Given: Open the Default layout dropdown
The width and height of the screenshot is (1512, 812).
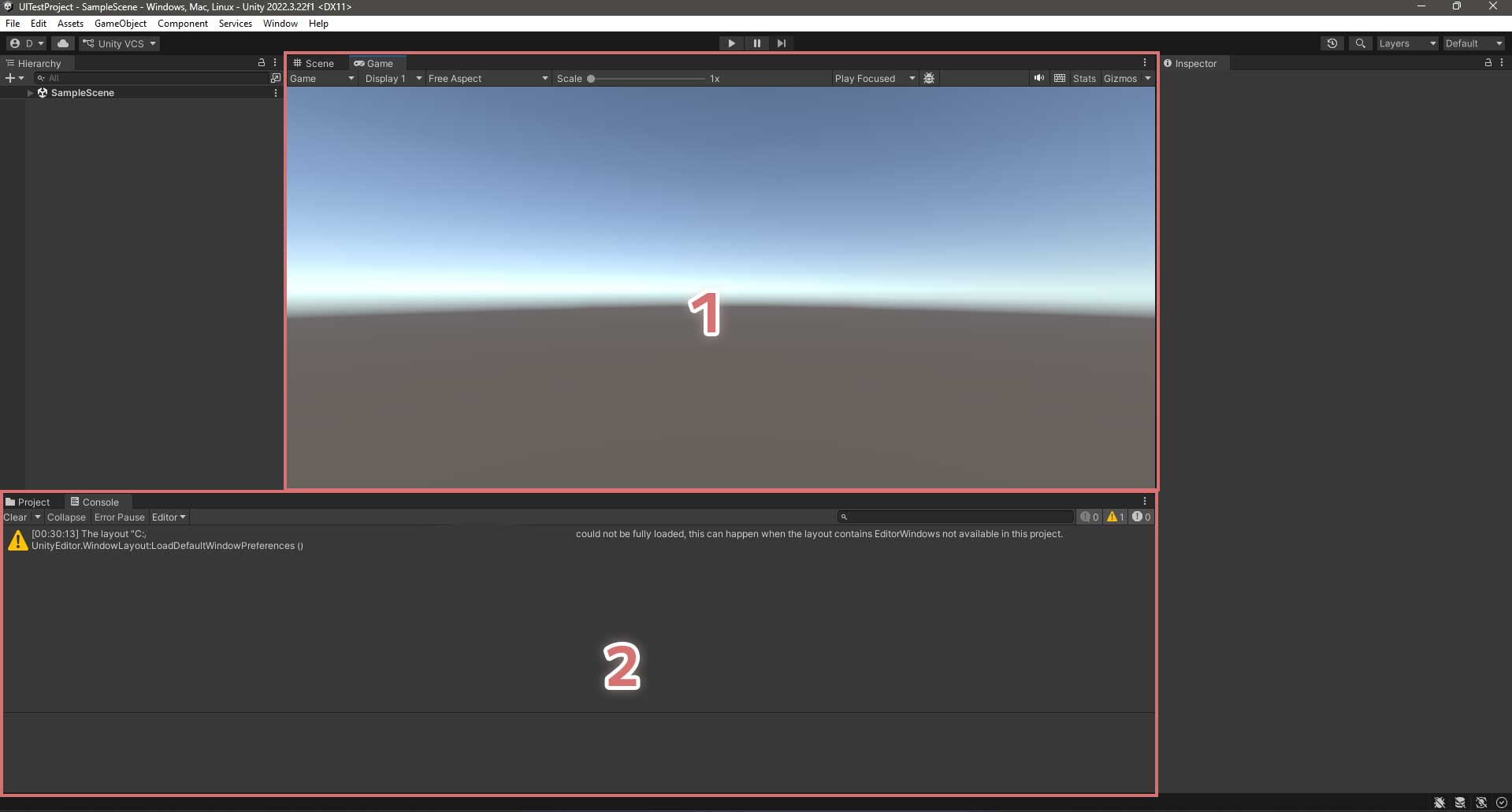Looking at the screenshot, I should point(1473,43).
